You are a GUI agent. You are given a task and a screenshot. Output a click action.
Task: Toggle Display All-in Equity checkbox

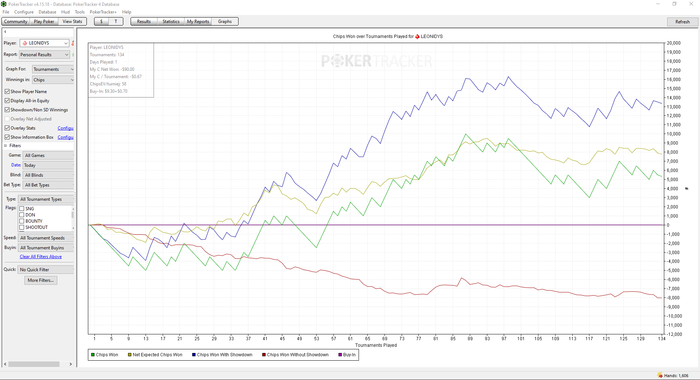point(7,100)
